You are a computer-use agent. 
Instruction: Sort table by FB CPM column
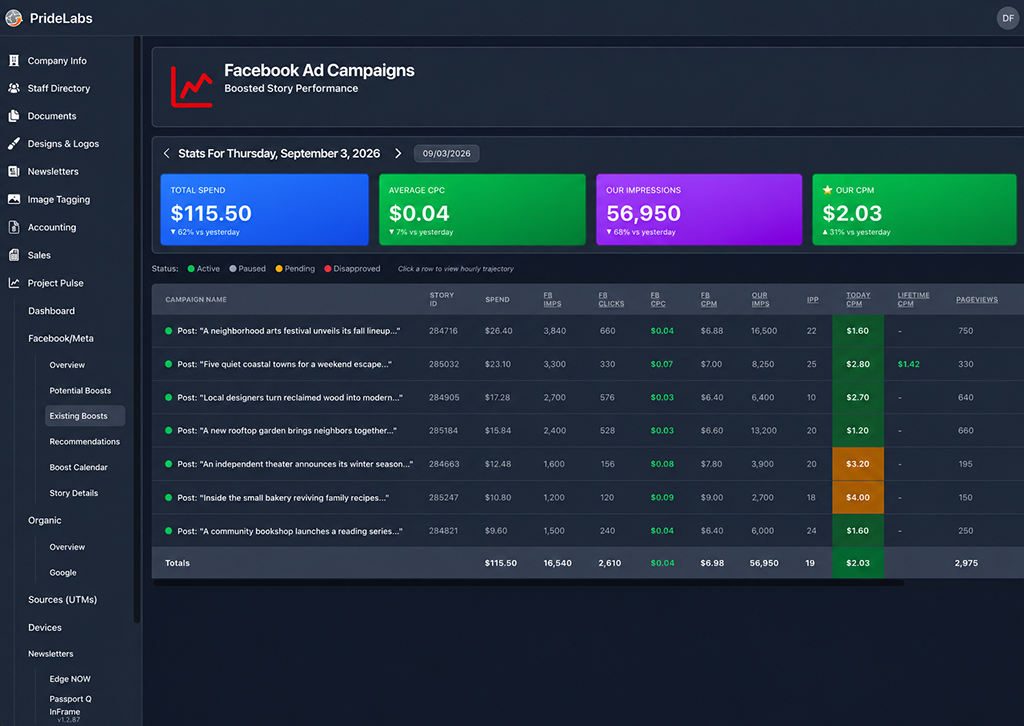click(709, 299)
